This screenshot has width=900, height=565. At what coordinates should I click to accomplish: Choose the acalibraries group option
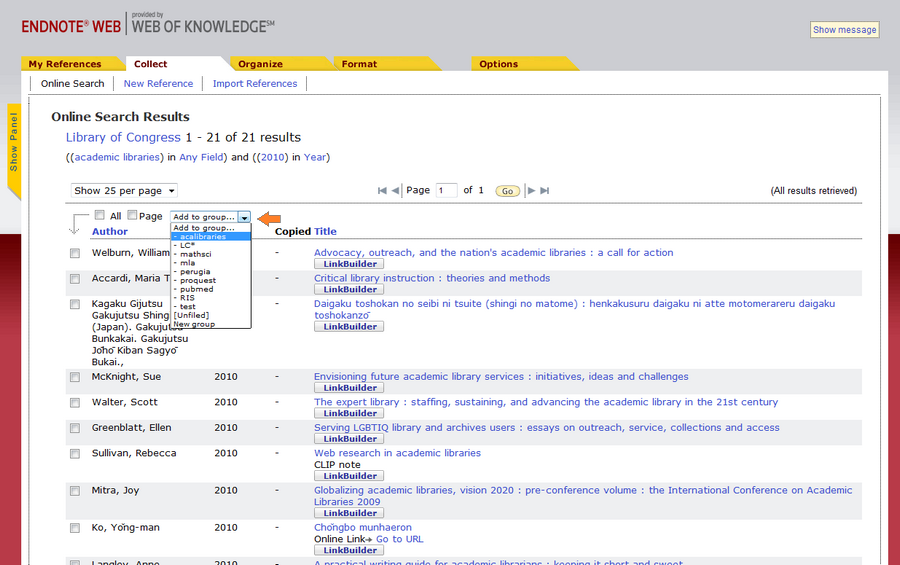[200, 237]
